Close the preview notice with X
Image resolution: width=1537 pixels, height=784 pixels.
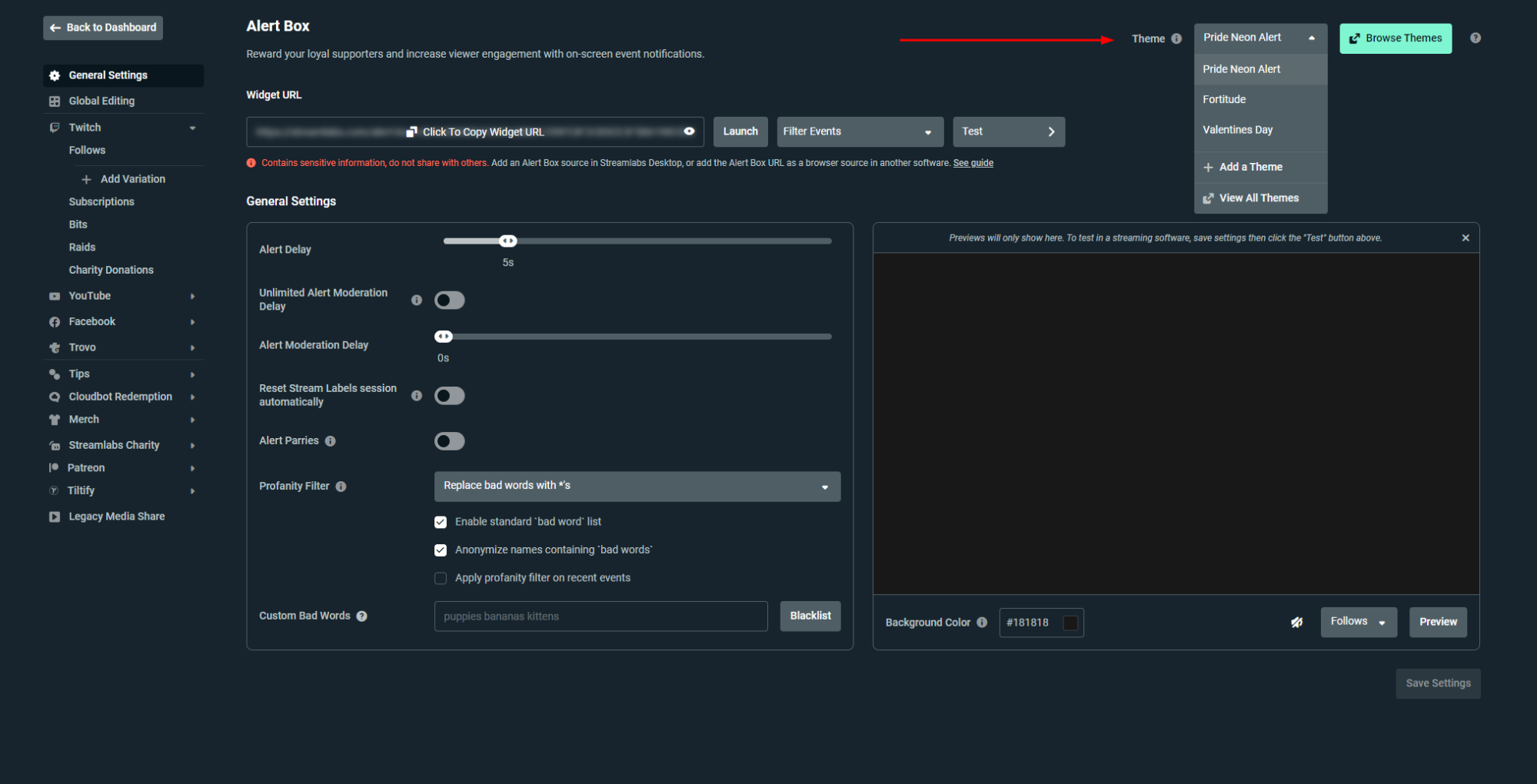click(x=1465, y=238)
